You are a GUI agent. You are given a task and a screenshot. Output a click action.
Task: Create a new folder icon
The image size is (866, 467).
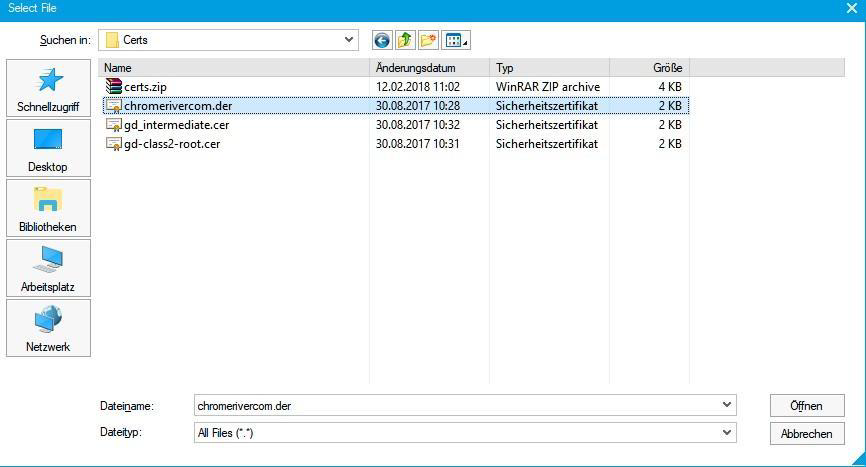tap(428, 41)
